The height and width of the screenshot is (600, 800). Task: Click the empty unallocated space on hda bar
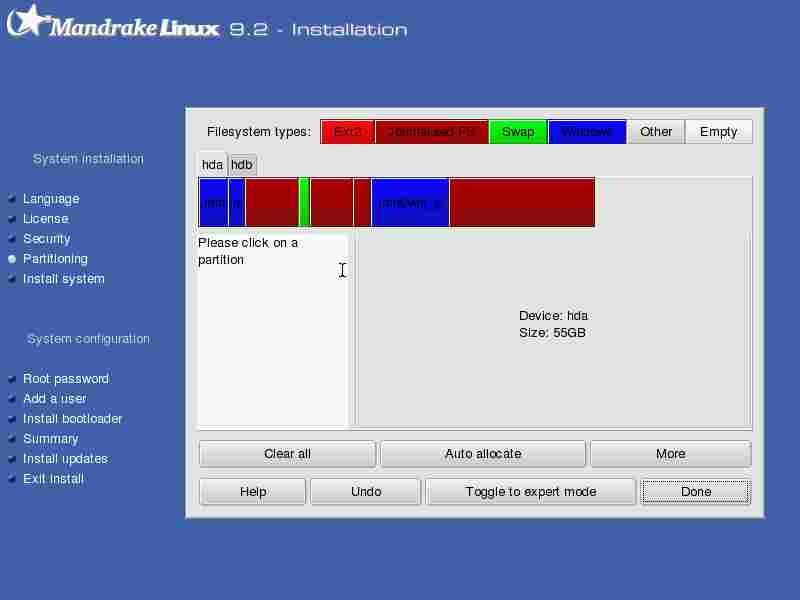click(672, 203)
